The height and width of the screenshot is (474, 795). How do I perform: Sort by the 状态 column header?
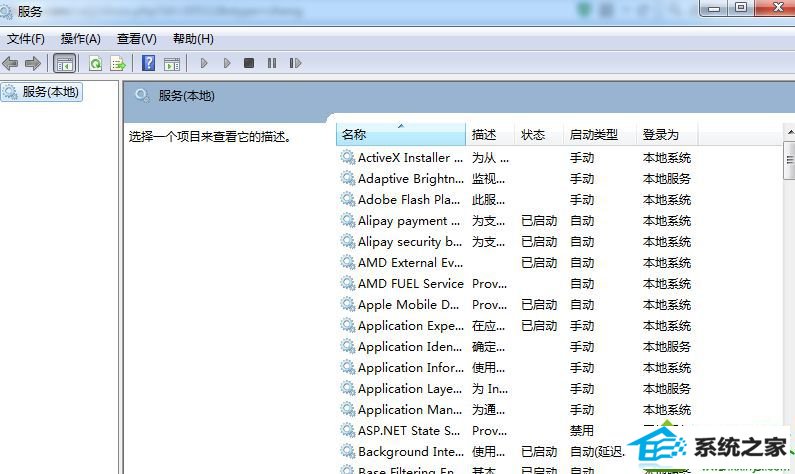538,134
